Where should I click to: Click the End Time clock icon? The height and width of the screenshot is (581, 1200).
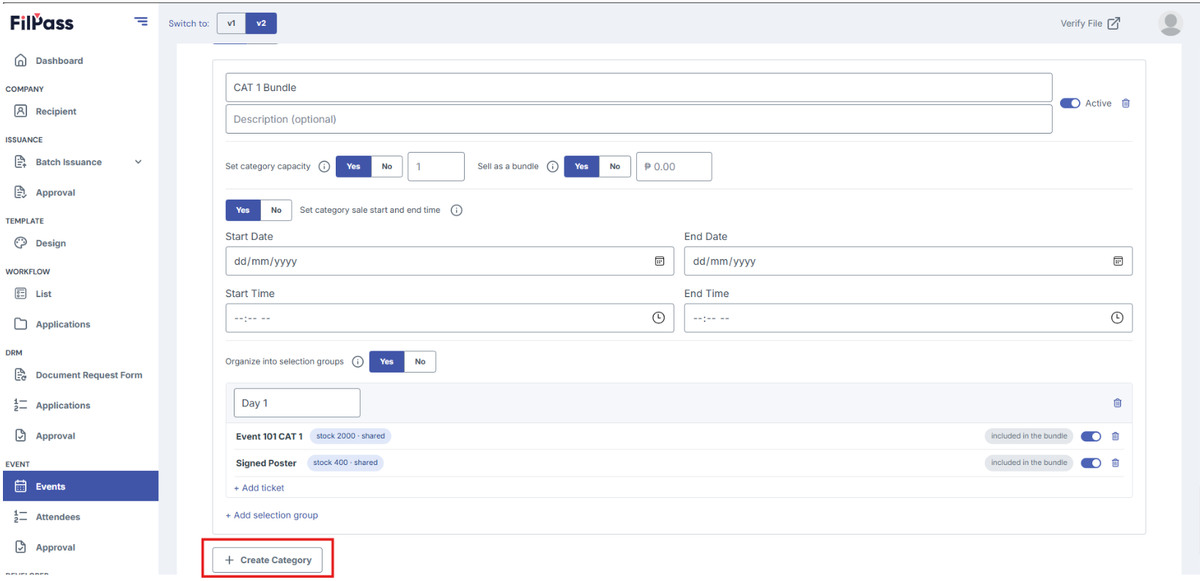[x=1118, y=318]
